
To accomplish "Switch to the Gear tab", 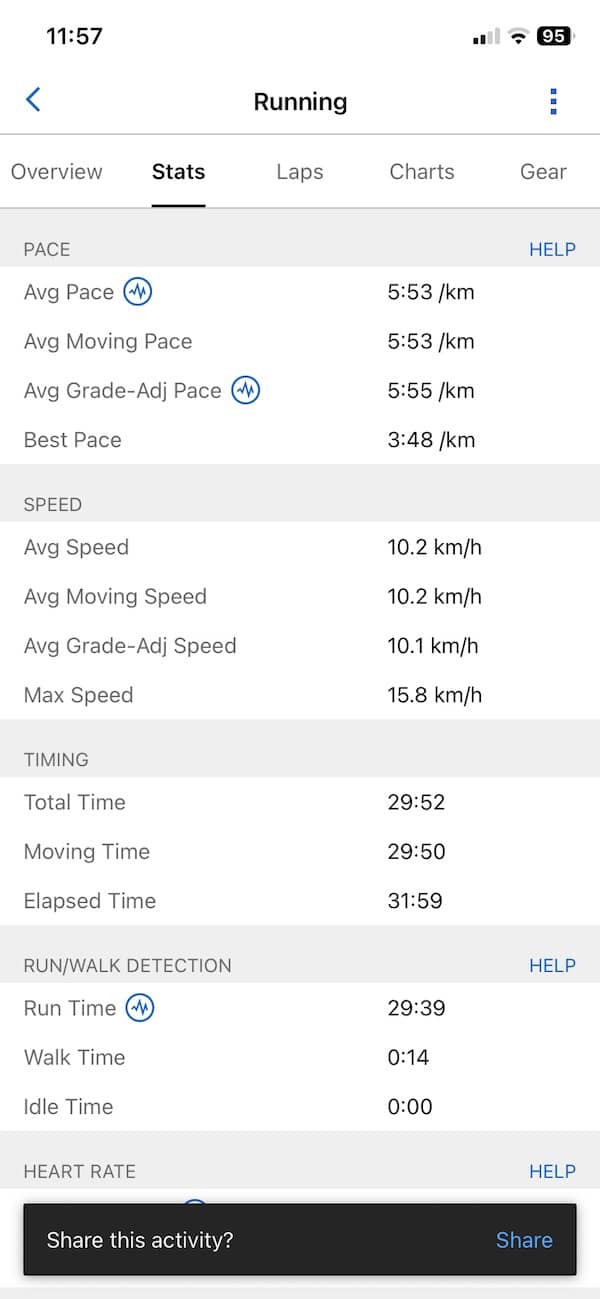I will (x=543, y=172).
